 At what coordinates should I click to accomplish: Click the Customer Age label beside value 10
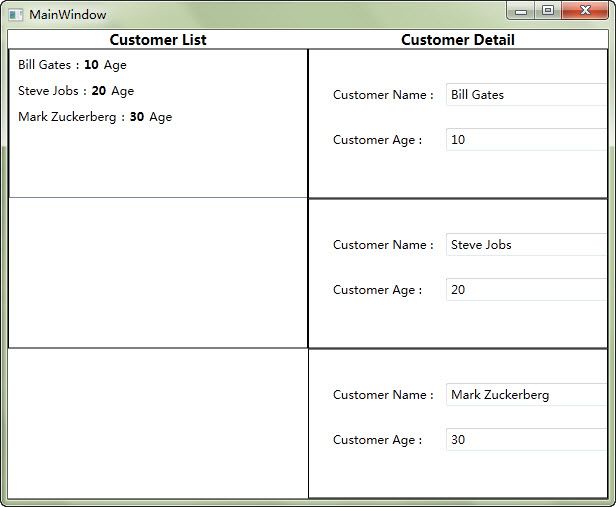click(x=378, y=140)
